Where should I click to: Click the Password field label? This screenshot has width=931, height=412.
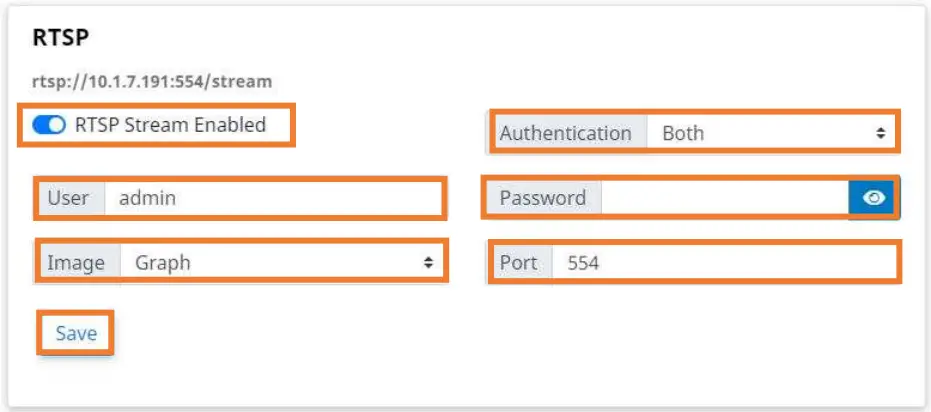point(542,198)
